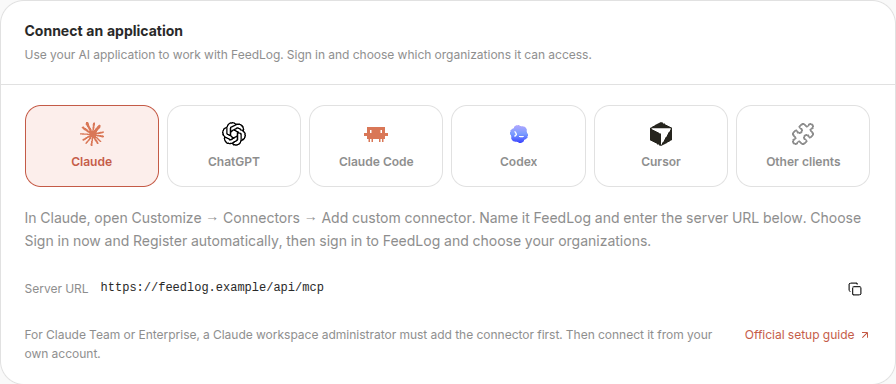Screen dimensions: 896x384
Task: Select the Claude tab label
Action: 91,162
